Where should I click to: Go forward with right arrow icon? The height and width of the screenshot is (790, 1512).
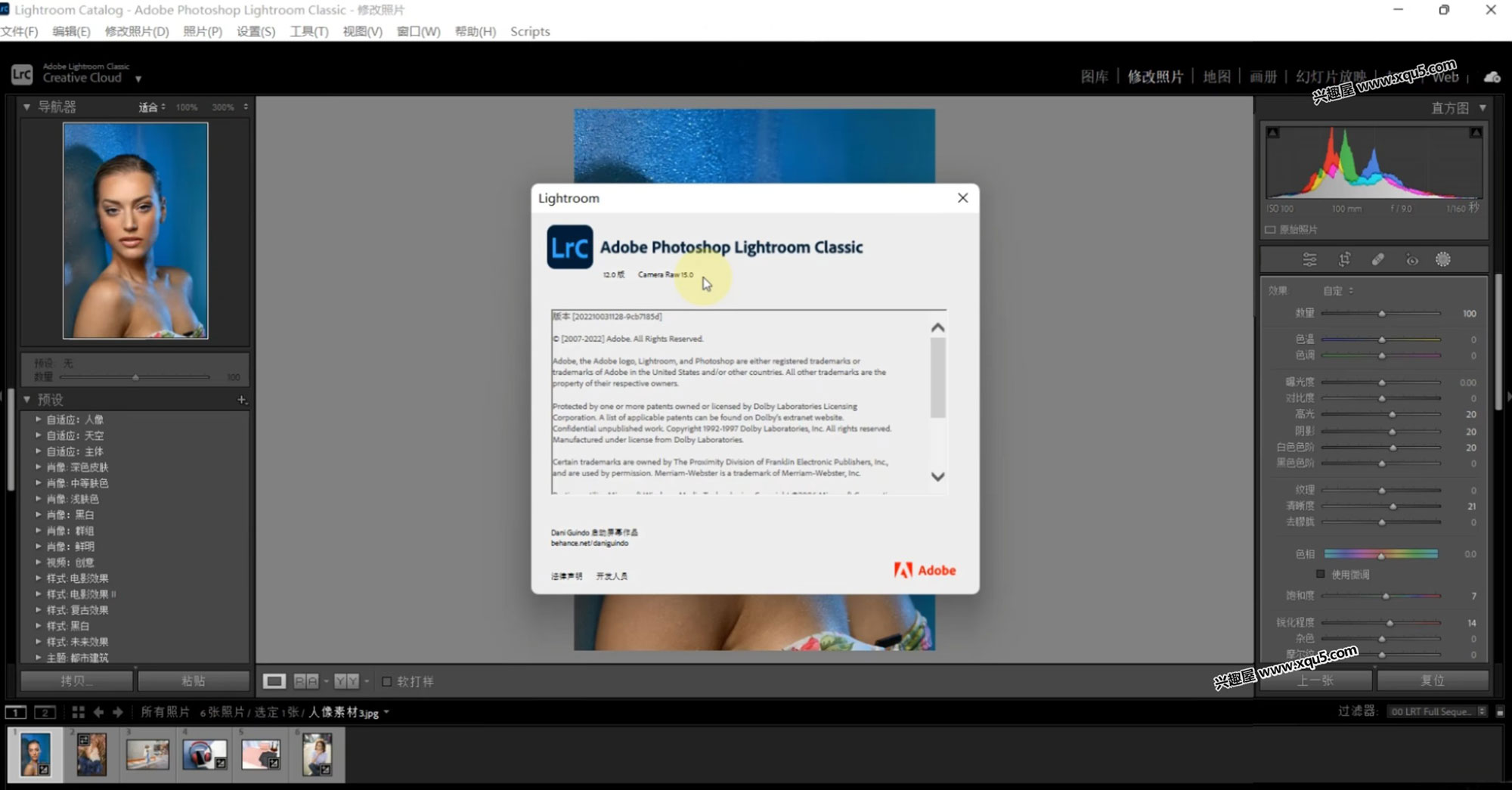[118, 712]
